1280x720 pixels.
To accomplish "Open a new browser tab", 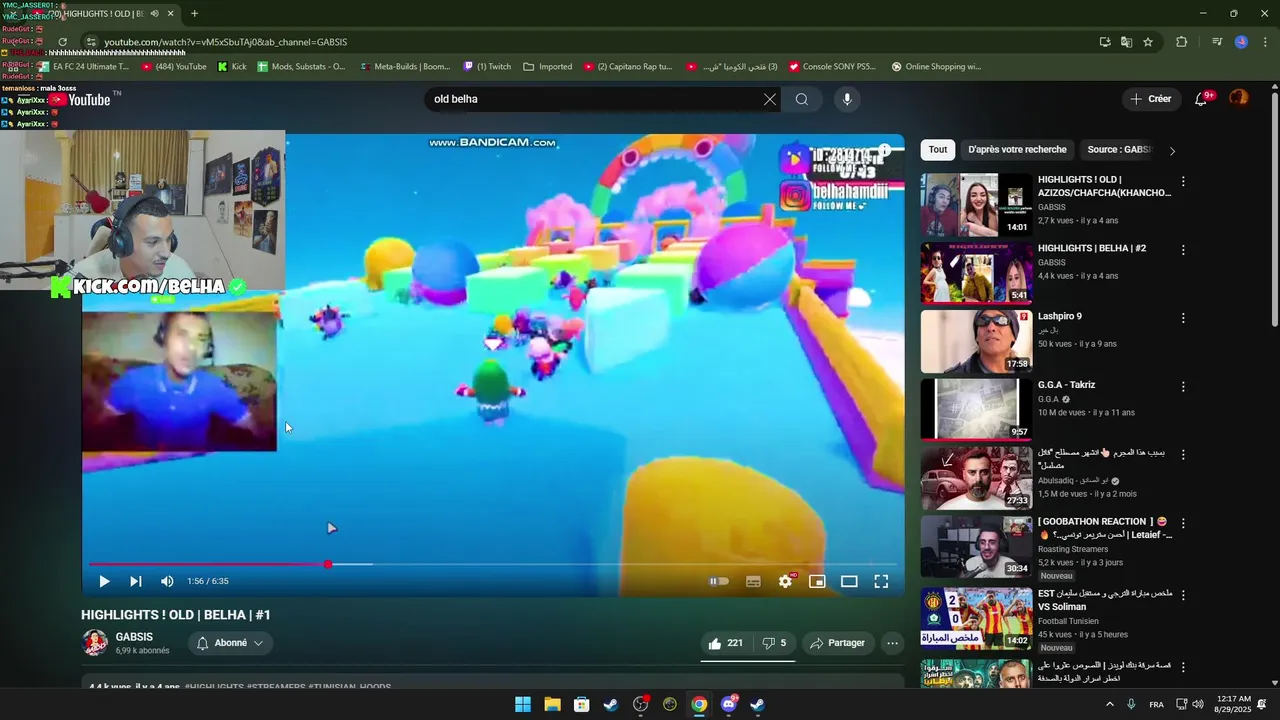I will tap(194, 13).
